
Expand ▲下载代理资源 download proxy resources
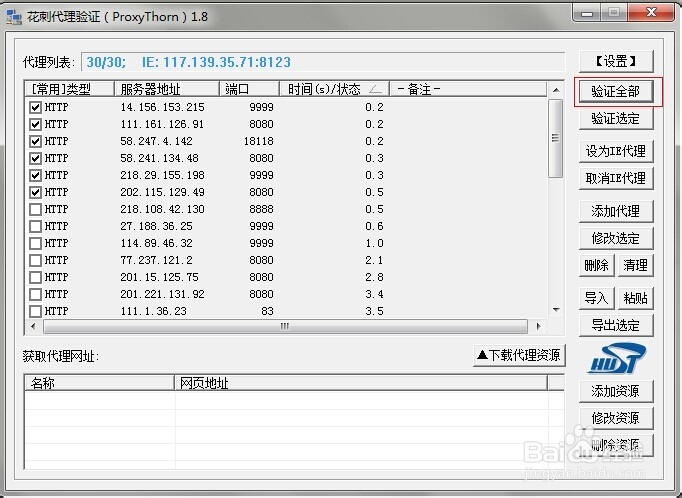(x=519, y=355)
